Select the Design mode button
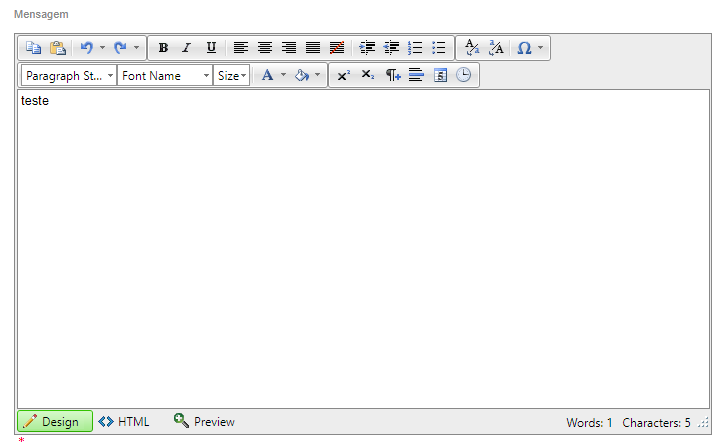 [x=55, y=422]
